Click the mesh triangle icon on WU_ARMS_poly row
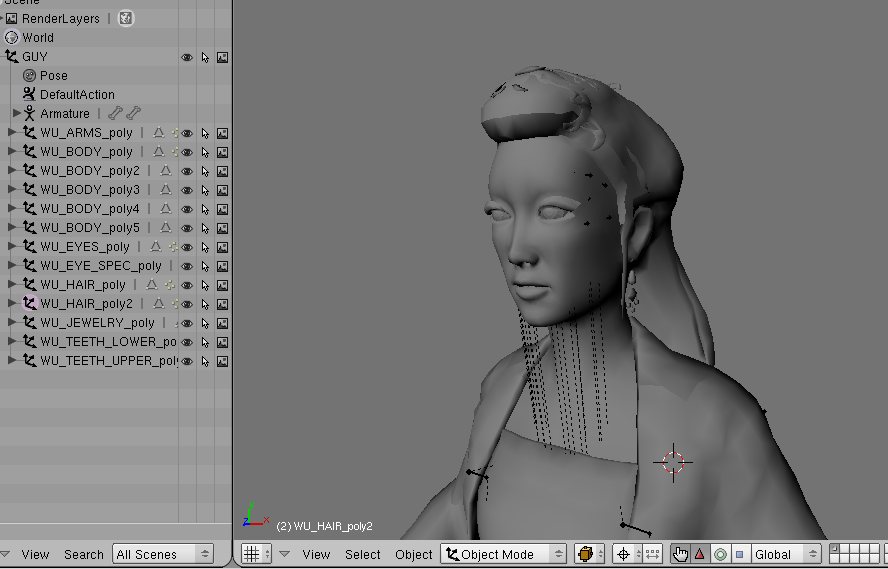This screenshot has height=569, width=888. (x=159, y=133)
